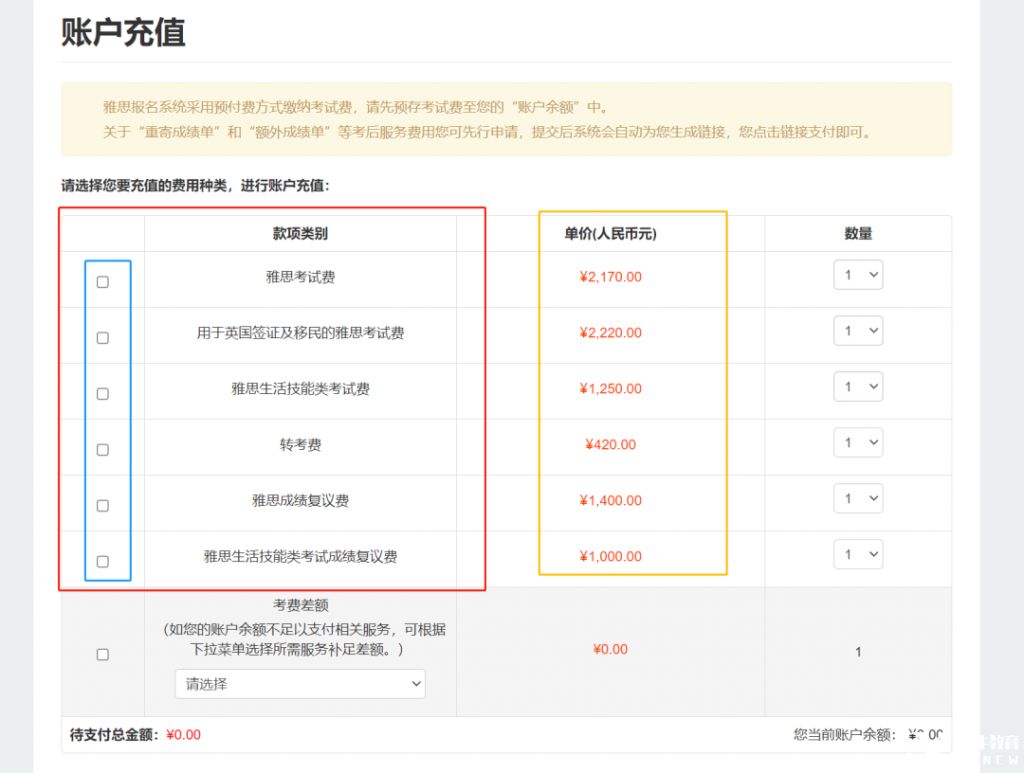Click the ¥420.00 price
This screenshot has height=773, width=1024.
pos(611,445)
